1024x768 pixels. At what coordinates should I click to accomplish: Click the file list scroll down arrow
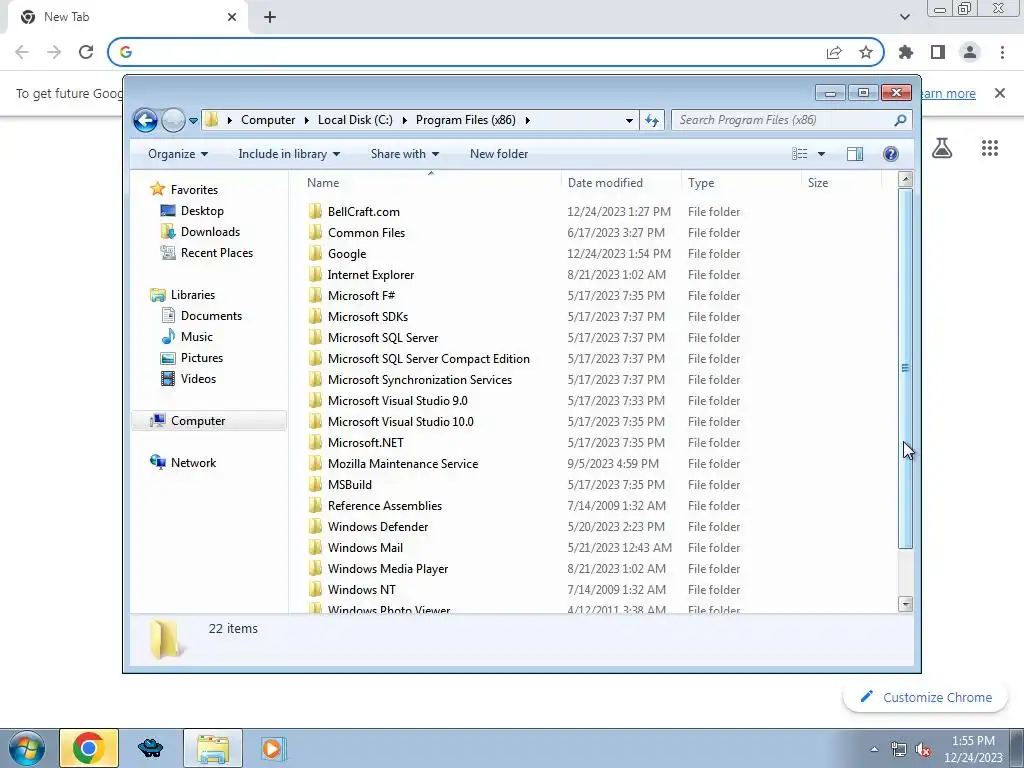point(905,604)
